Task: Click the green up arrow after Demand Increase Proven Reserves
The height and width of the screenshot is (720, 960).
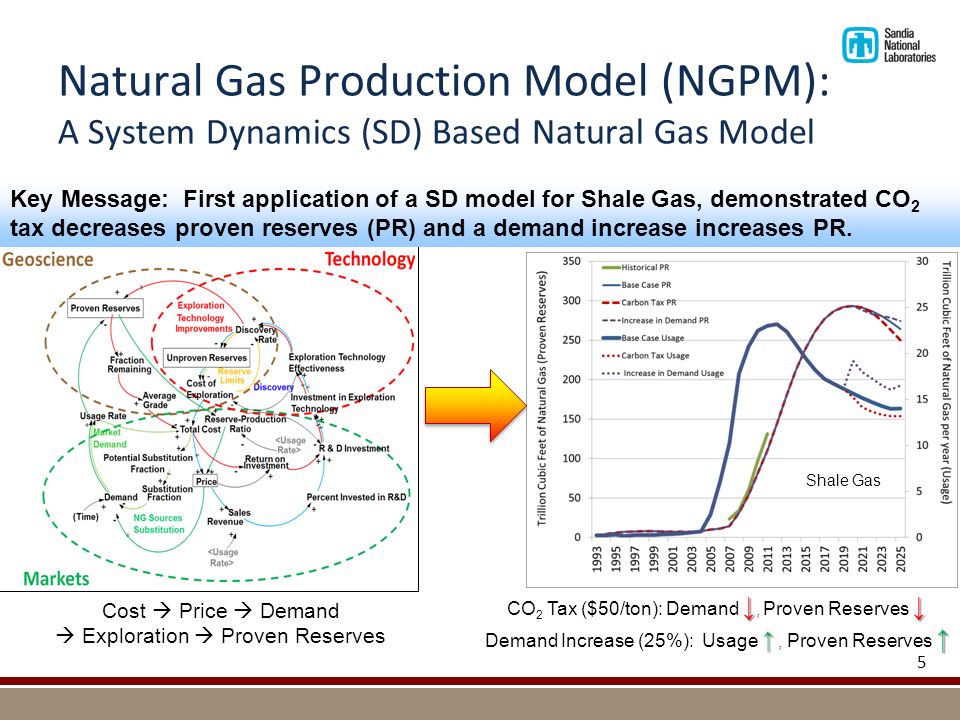Action: coord(943,641)
